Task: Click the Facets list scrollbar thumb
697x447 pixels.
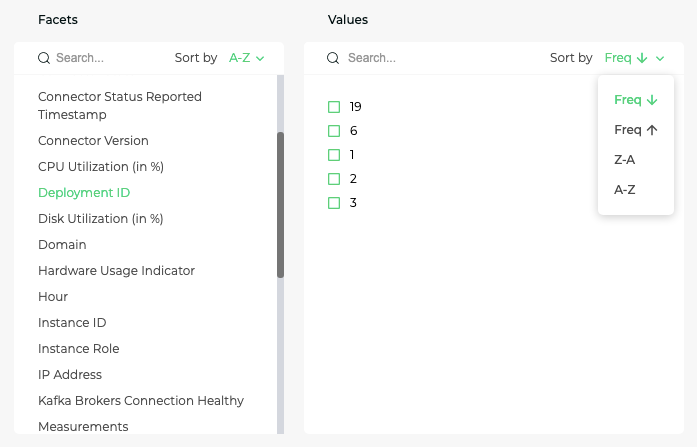Action: [x=280, y=205]
